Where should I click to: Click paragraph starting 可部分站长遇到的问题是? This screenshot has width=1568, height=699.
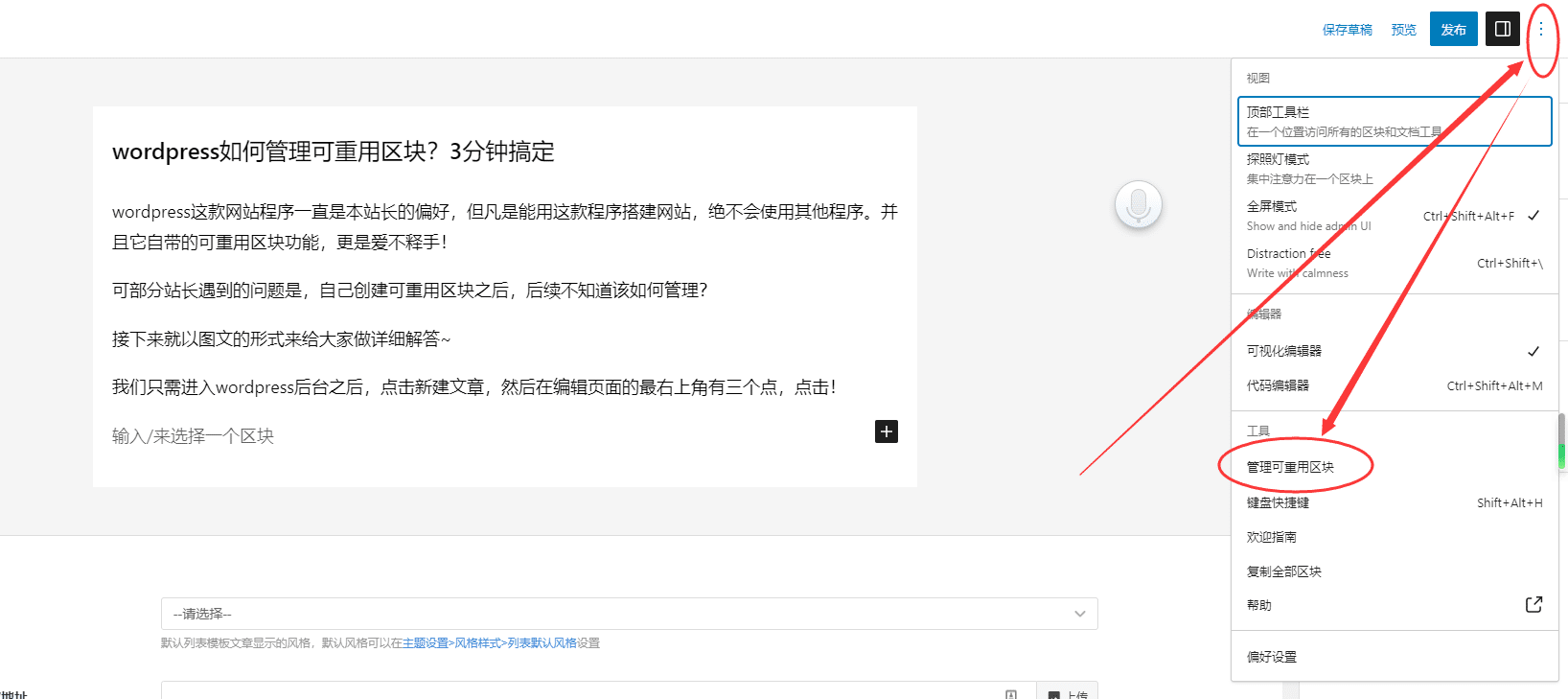(x=409, y=291)
